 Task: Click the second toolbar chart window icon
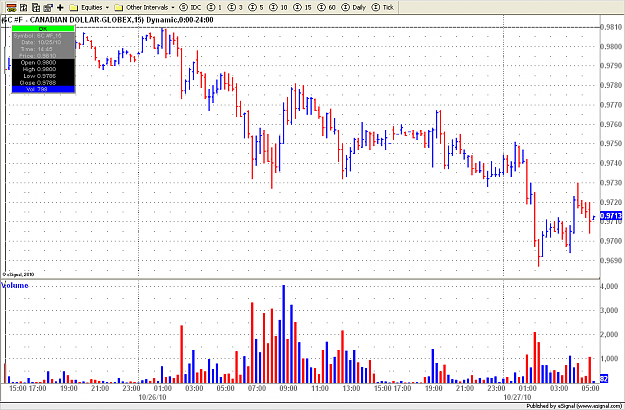(x=24, y=7)
